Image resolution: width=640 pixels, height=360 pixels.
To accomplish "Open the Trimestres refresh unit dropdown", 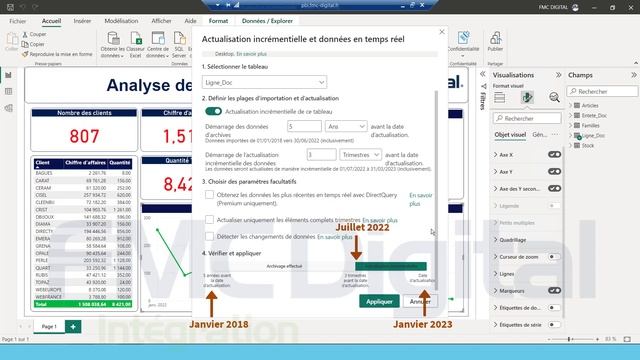I will coord(360,155).
